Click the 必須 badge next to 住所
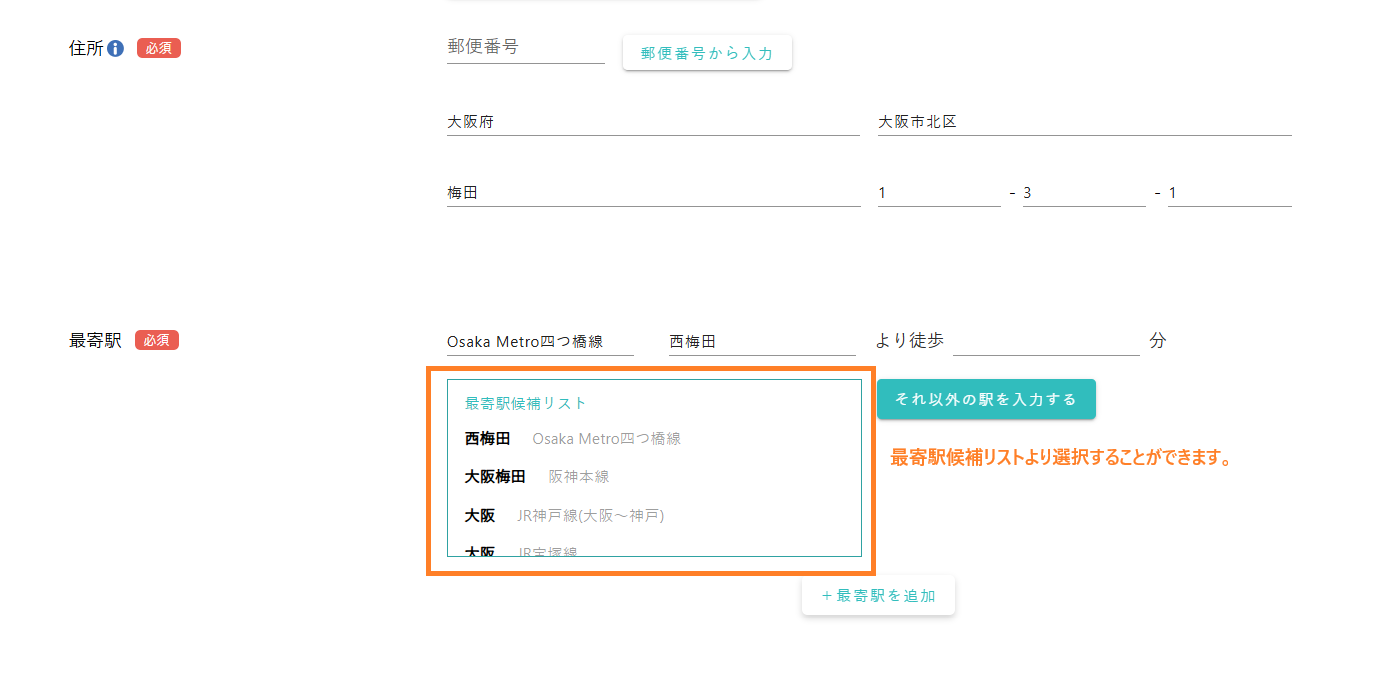 tap(159, 48)
